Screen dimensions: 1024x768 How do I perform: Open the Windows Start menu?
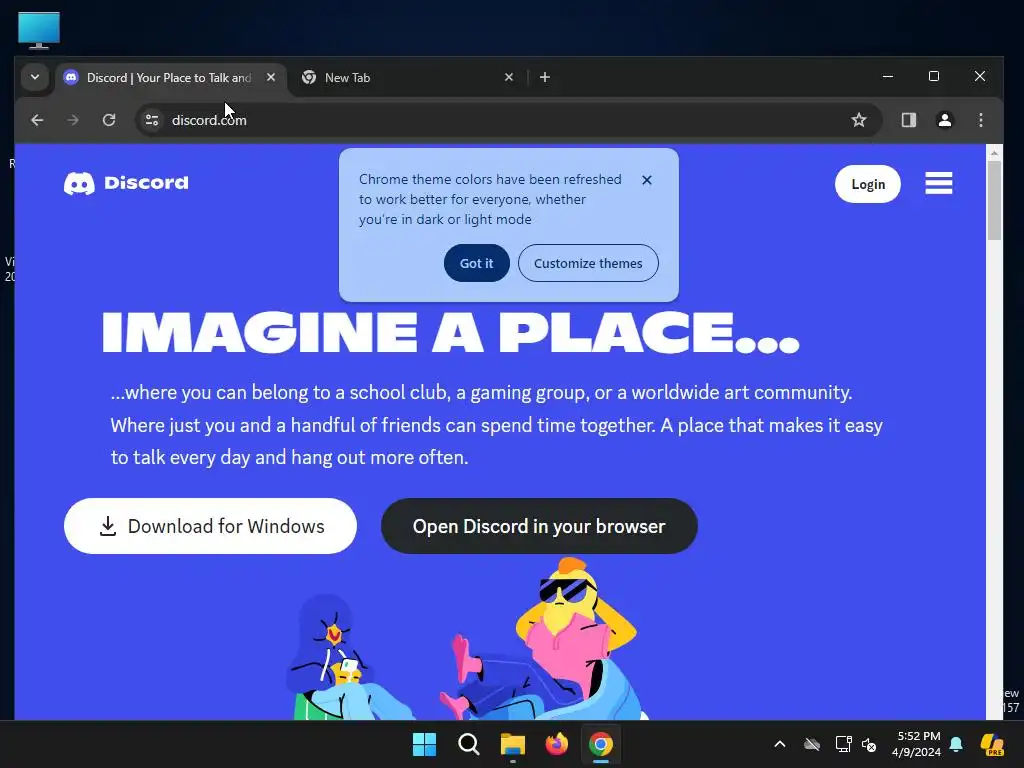[424, 744]
